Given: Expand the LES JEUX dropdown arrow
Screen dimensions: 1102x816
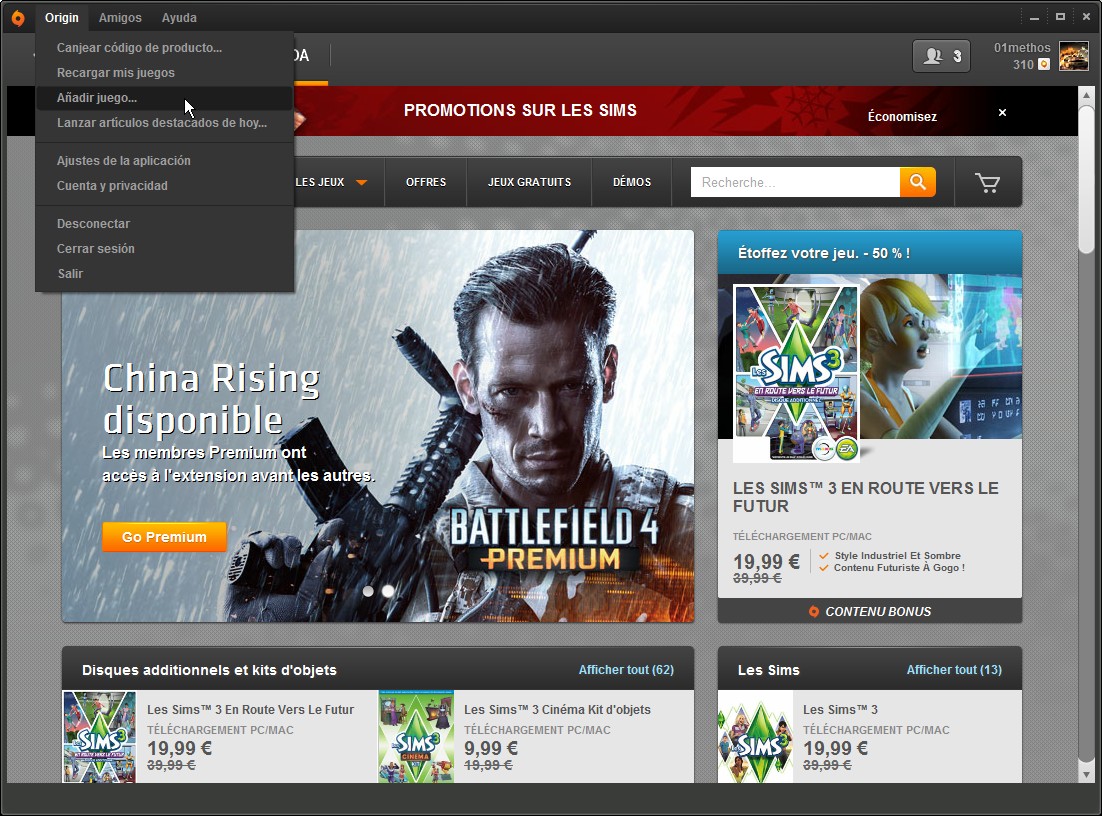Looking at the screenshot, I should pyautogui.click(x=361, y=182).
